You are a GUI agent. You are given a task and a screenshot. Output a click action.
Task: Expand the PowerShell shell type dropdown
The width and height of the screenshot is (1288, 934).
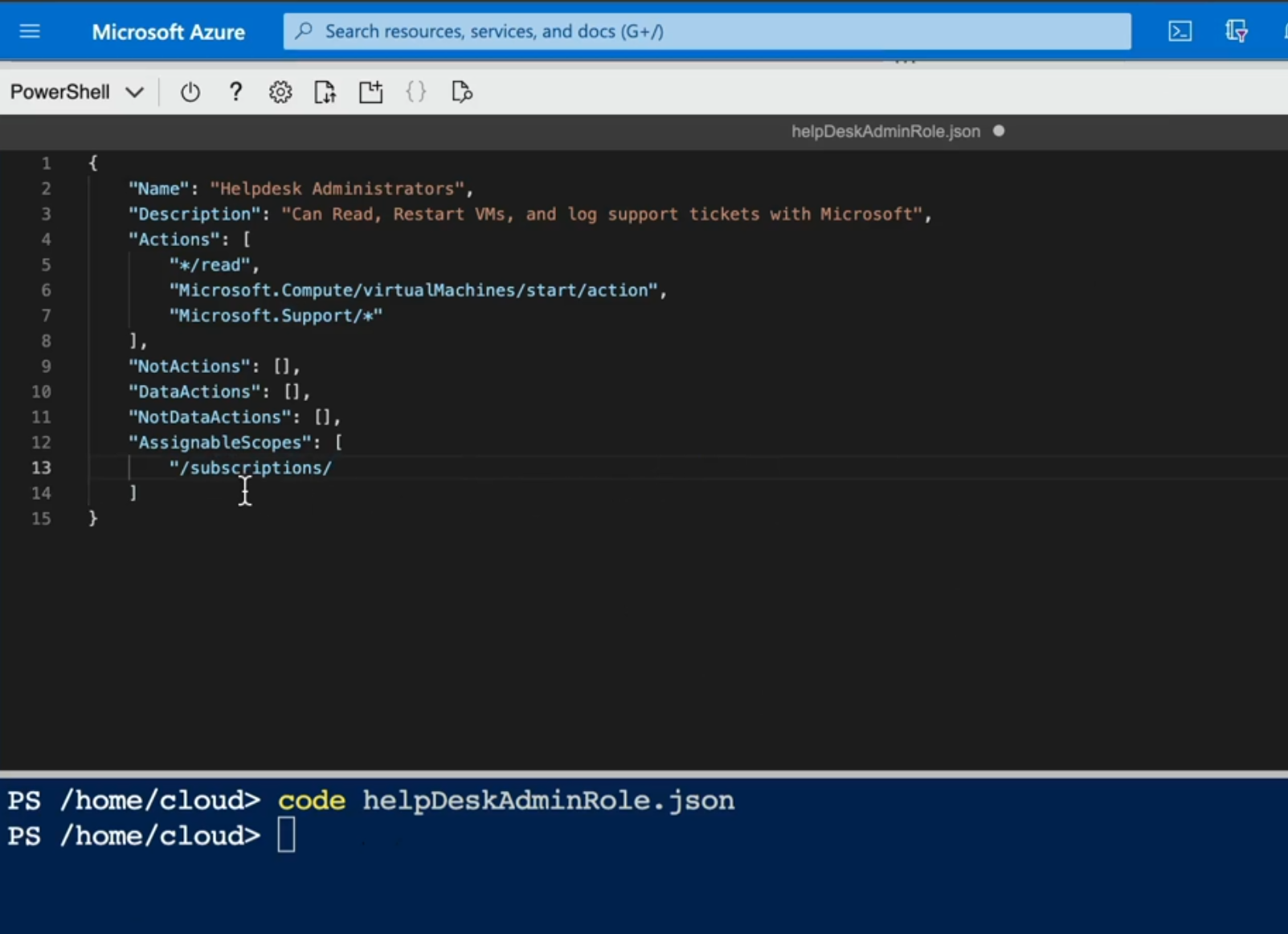tap(76, 92)
